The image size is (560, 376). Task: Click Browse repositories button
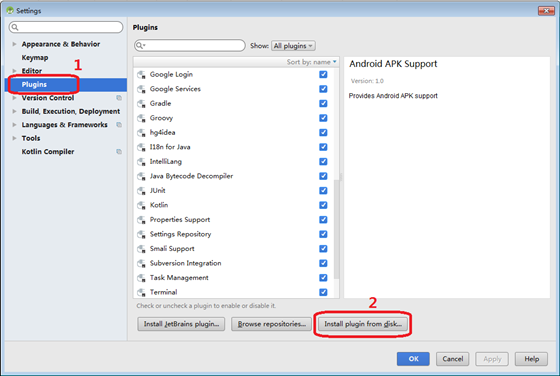(271, 324)
